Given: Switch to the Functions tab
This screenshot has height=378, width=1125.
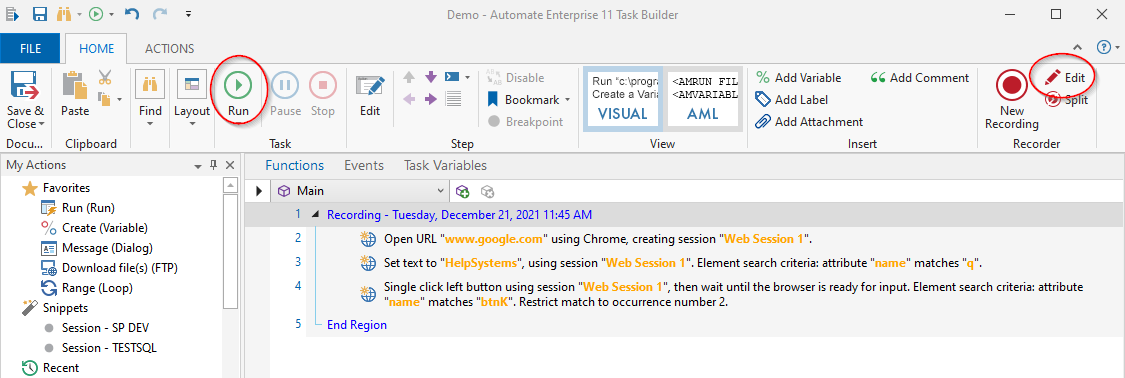Looking at the screenshot, I should 294,166.
